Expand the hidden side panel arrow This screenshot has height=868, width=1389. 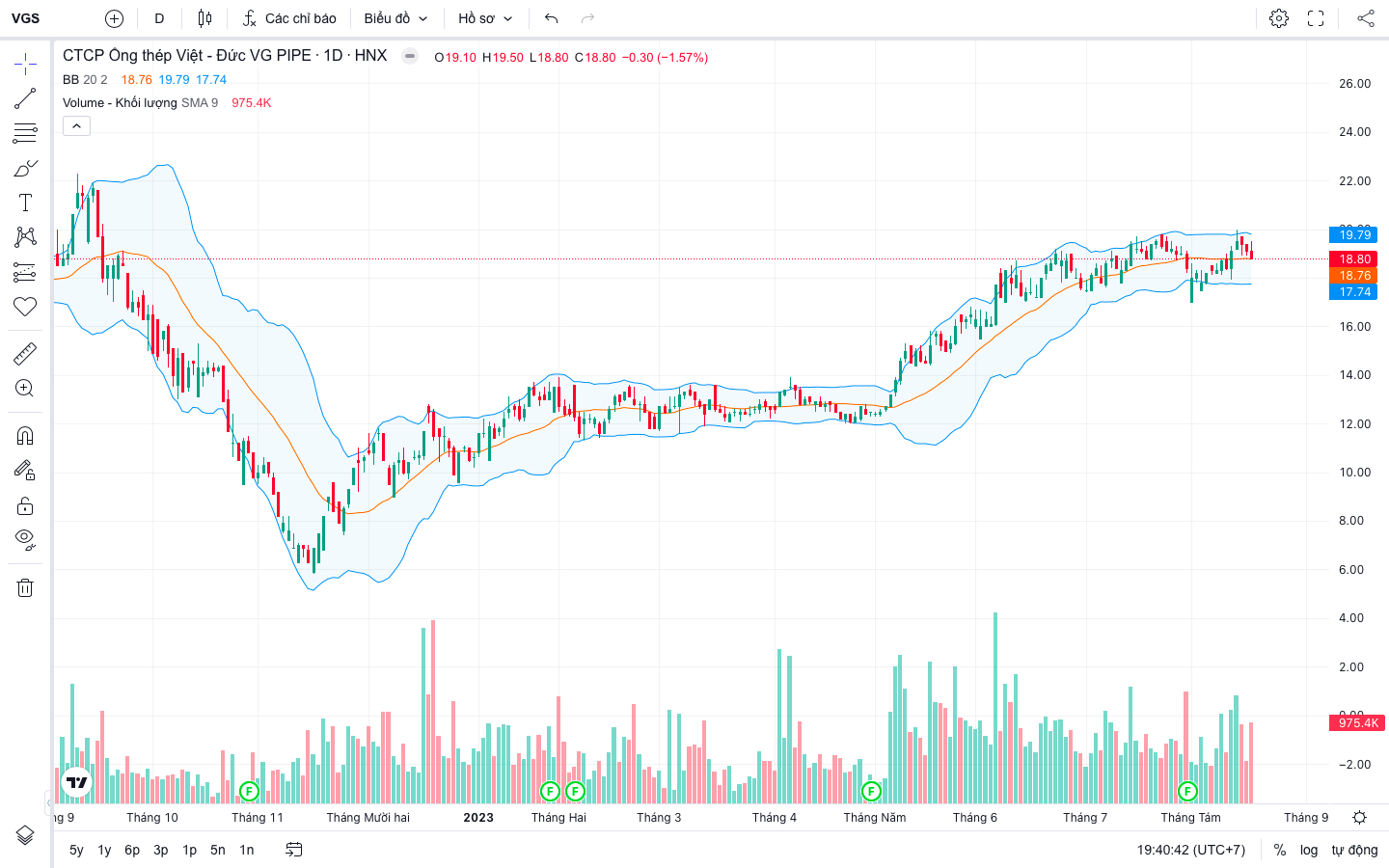[x=49, y=801]
